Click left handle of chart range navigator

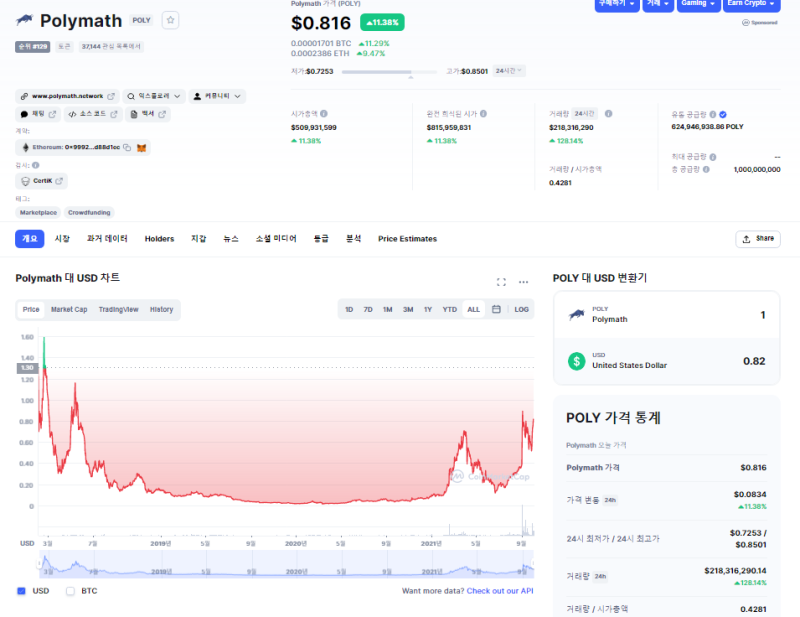point(39,564)
